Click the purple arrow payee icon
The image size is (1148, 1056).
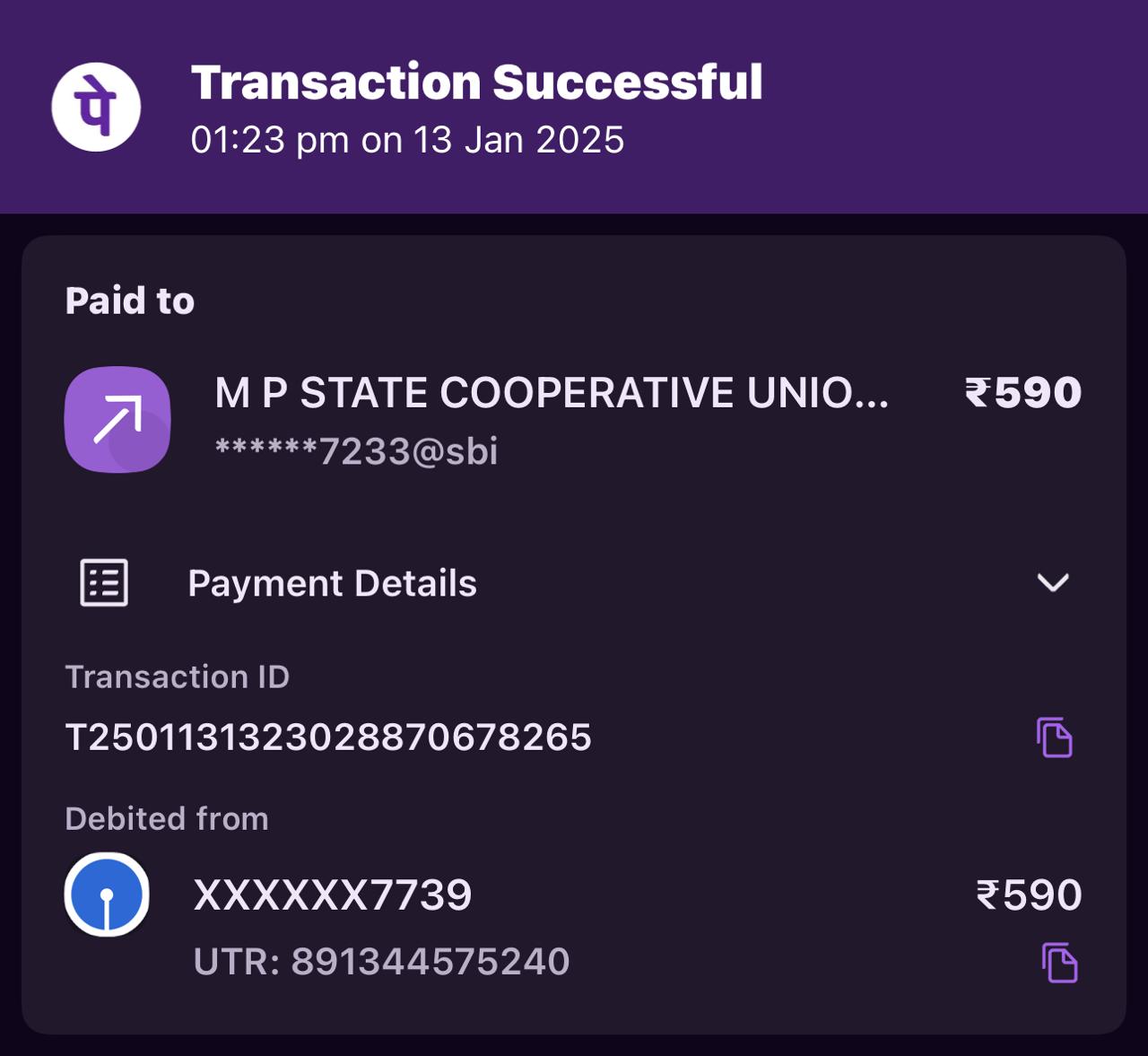coord(117,419)
